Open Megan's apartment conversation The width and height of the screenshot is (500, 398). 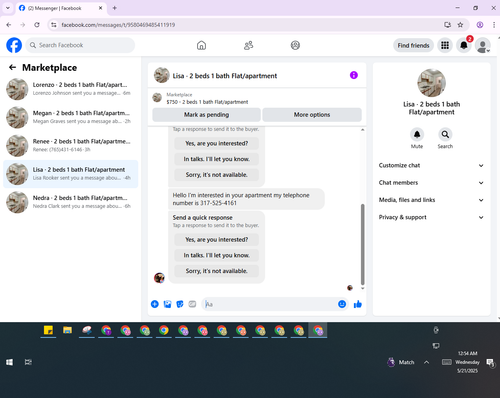[71, 117]
